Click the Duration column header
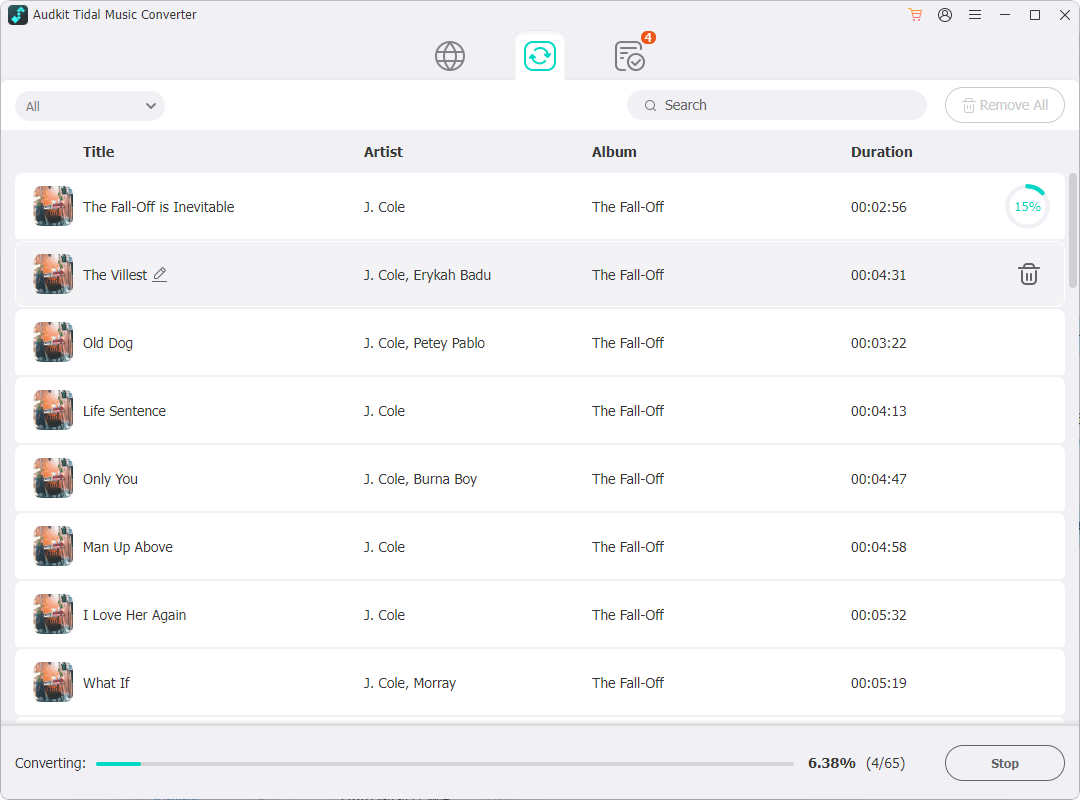This screenshot has height=800, width=1080. click(x=882, y=152)
